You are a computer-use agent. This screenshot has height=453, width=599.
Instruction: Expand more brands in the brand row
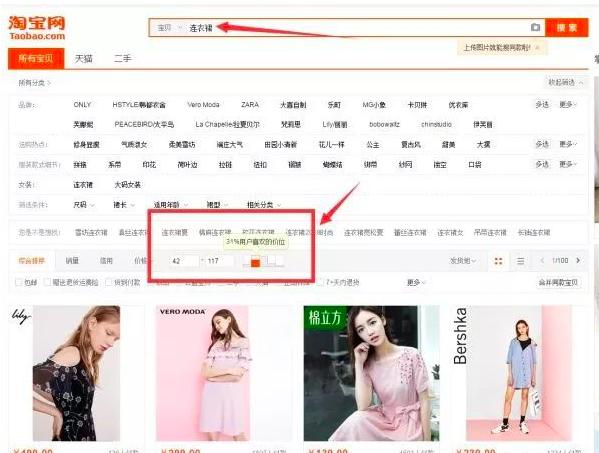point(568,105)
